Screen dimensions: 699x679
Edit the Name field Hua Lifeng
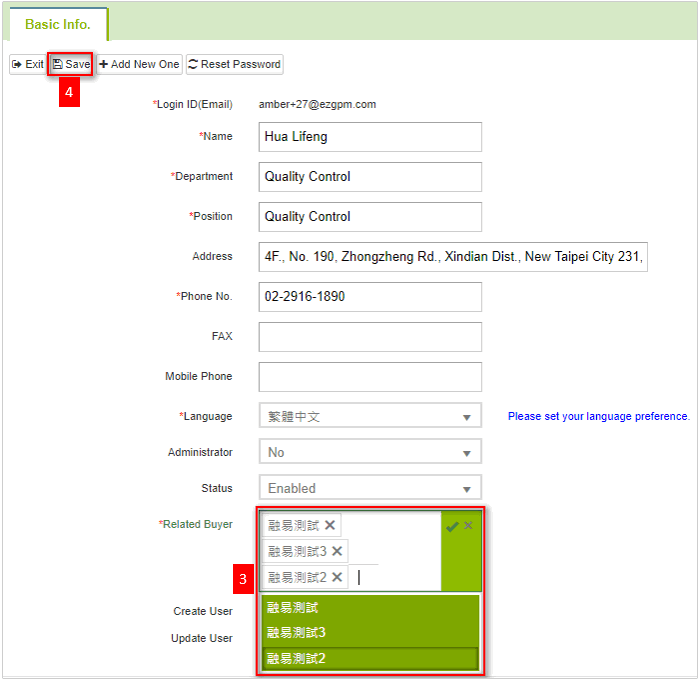[370, 137]
